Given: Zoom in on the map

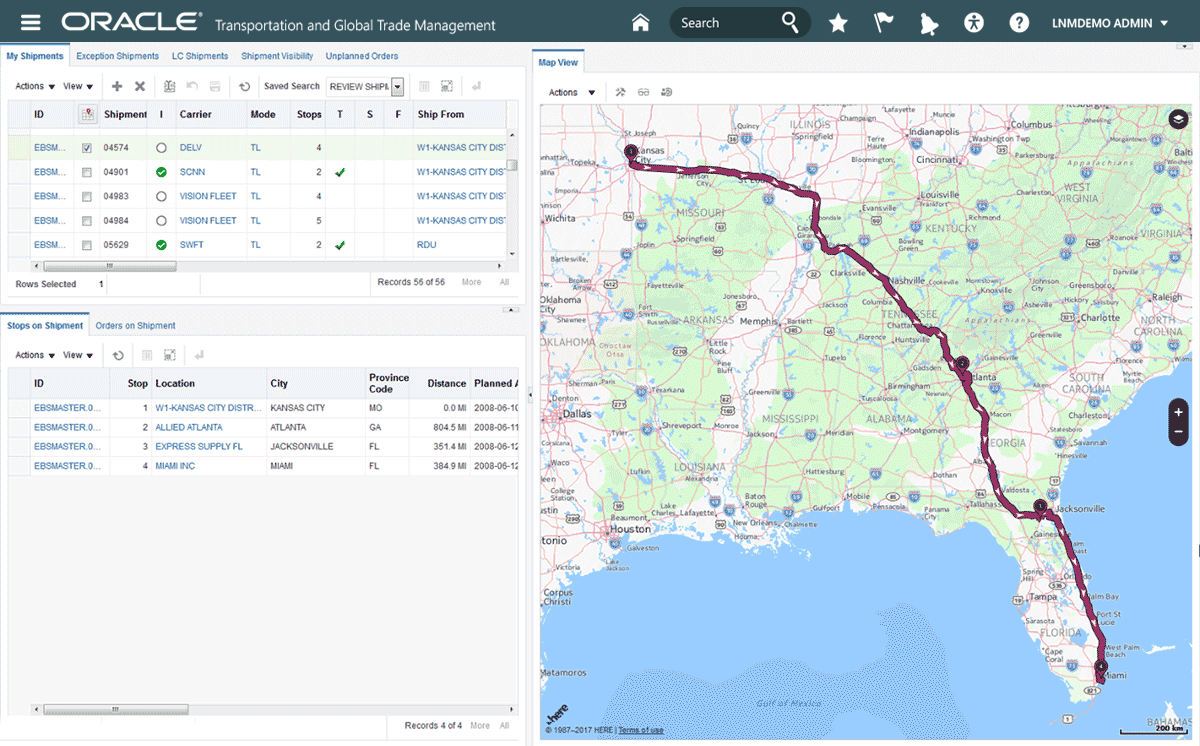Looking at the screenshot, I should (1178, 412).
